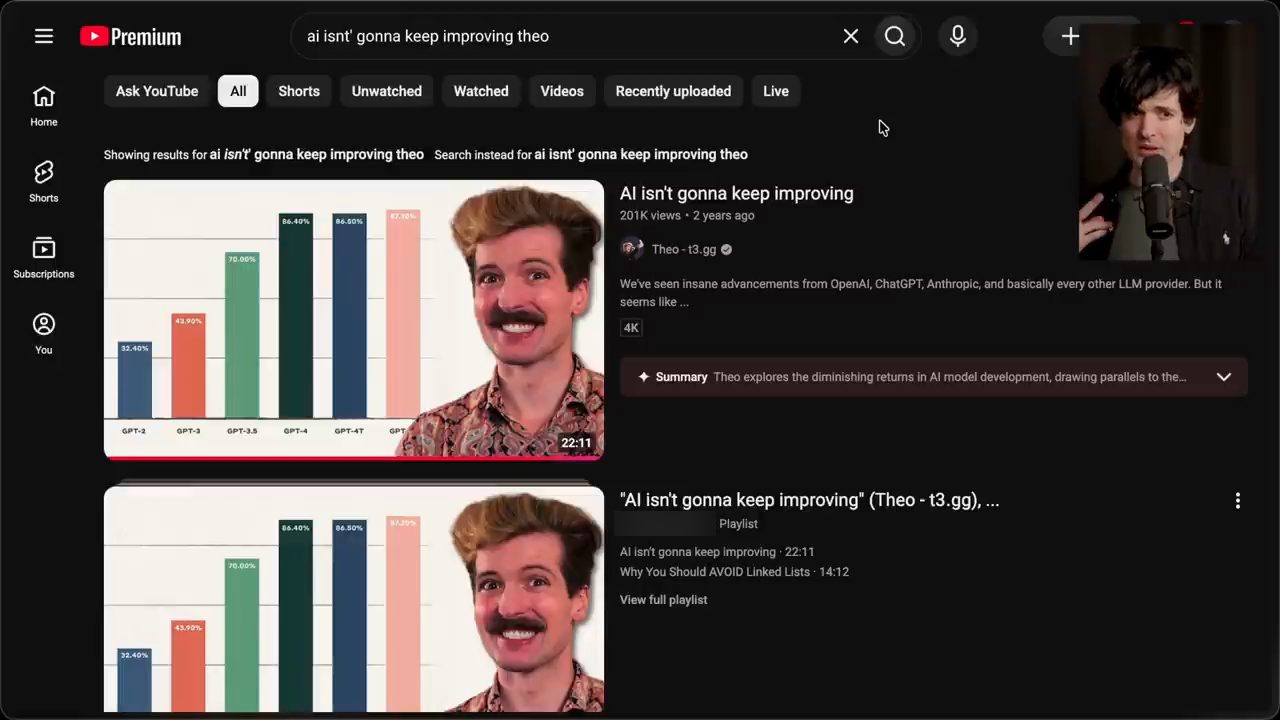Click corrected query in Showing results for

point(317,155)
